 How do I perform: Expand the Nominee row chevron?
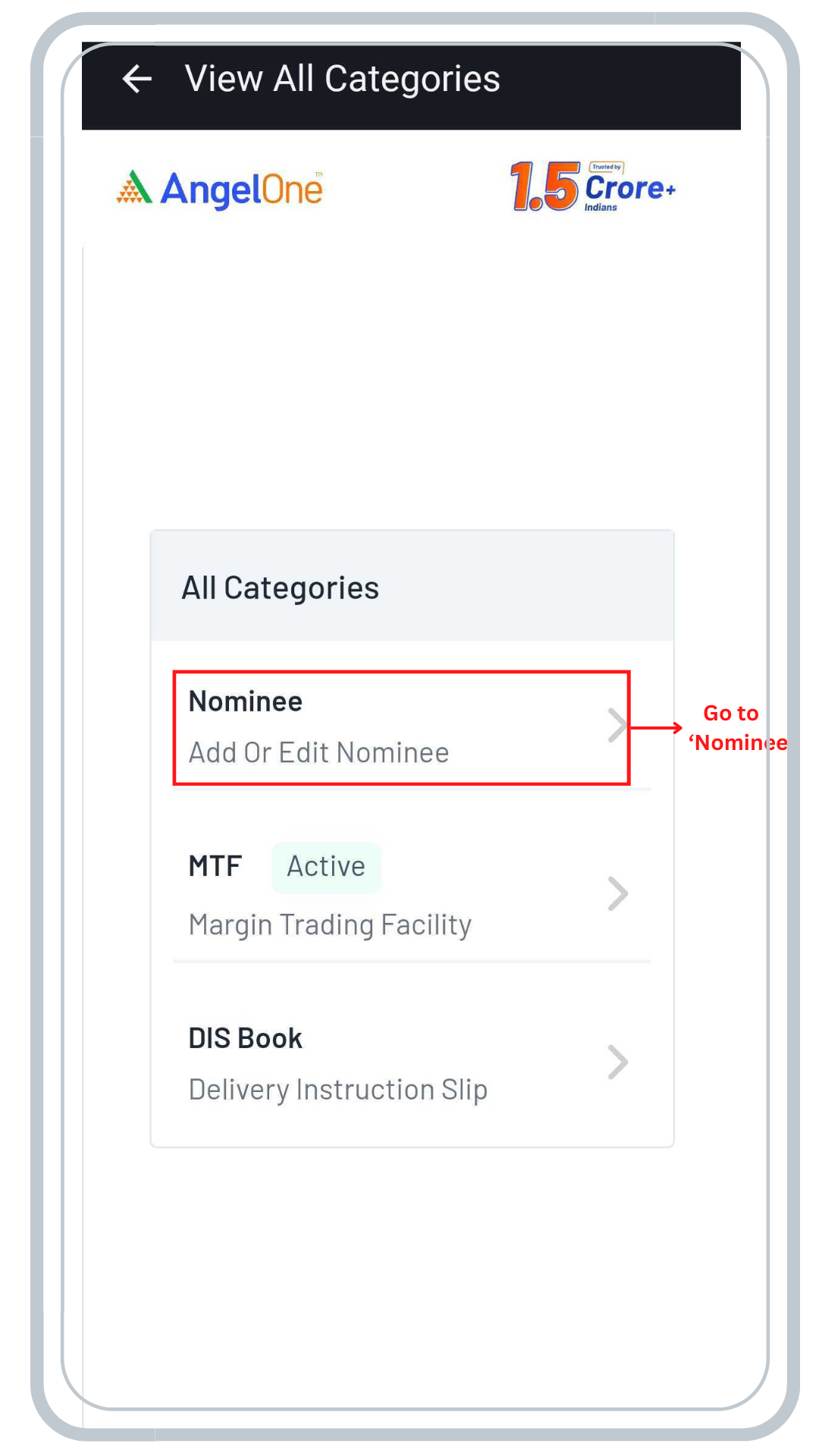(617, 726)
